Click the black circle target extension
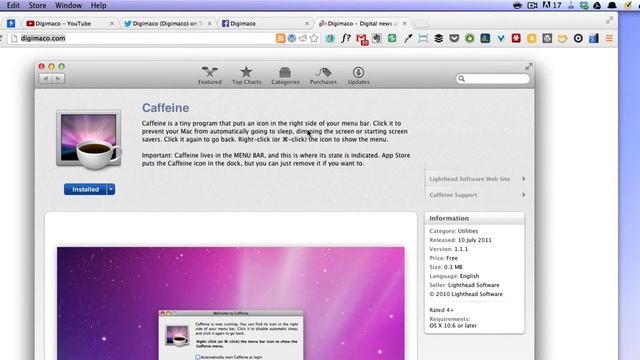This screenshot has height=360, width=640. tap(578, 38)
